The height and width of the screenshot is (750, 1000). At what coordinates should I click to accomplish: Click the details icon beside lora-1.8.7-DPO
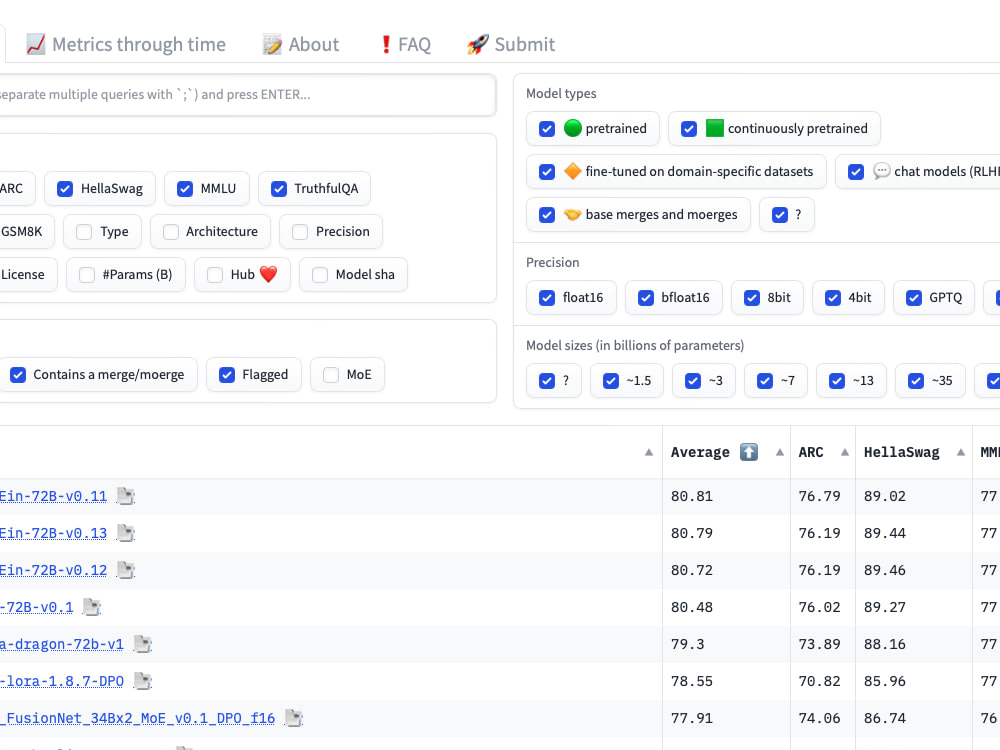143,681
